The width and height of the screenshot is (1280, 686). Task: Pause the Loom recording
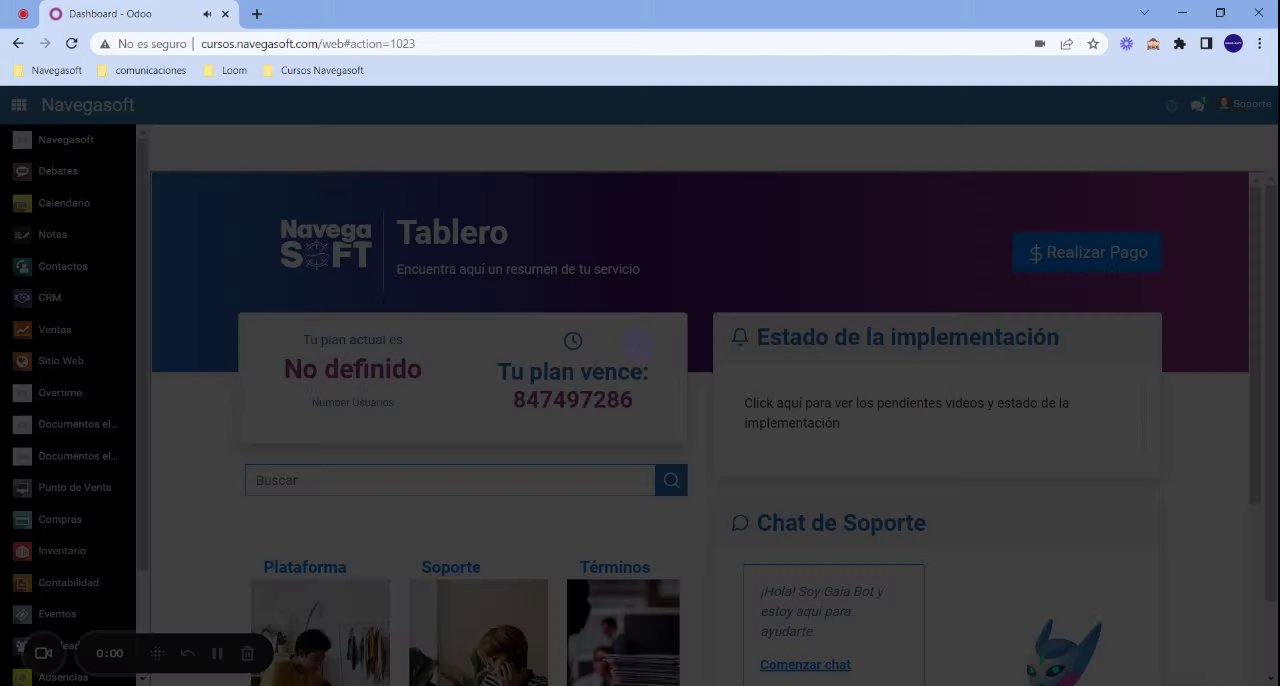click(x=217, y=653)
